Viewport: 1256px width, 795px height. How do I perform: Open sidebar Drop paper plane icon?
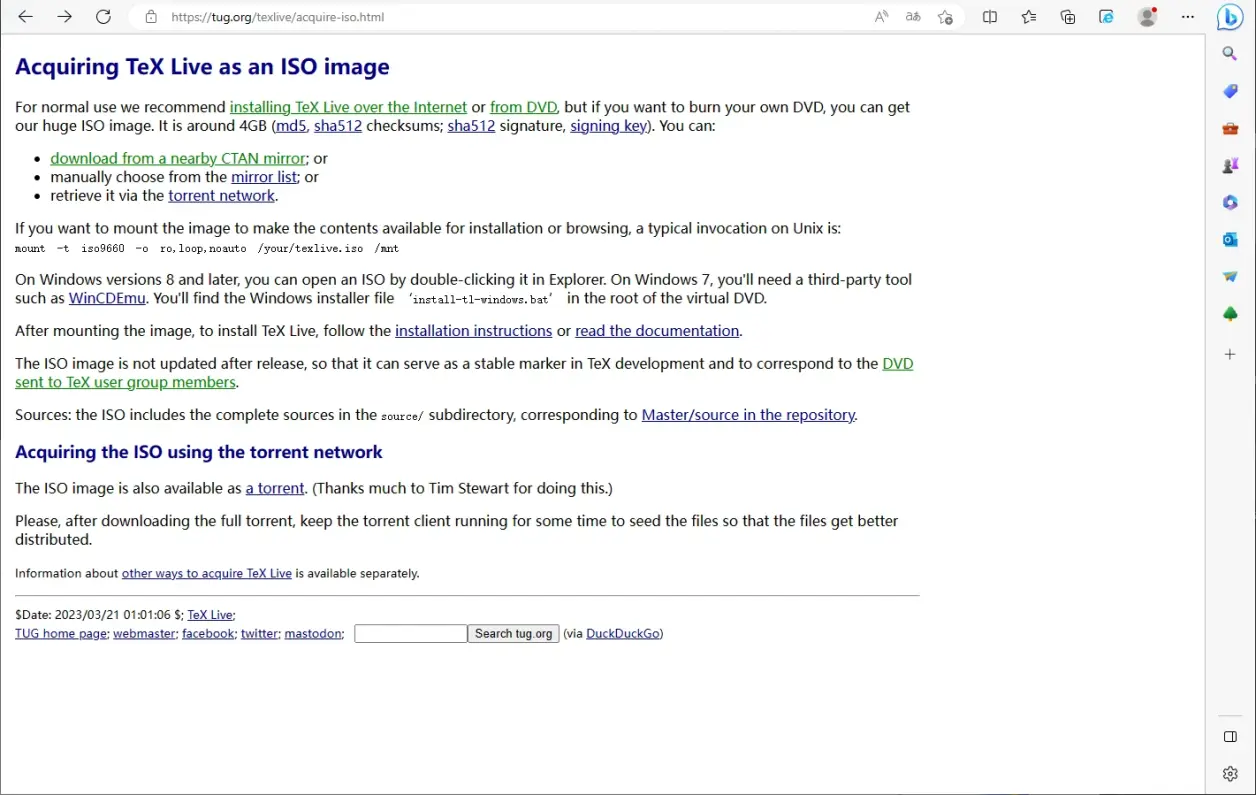pyautogui.click(x=1230, y=277)
